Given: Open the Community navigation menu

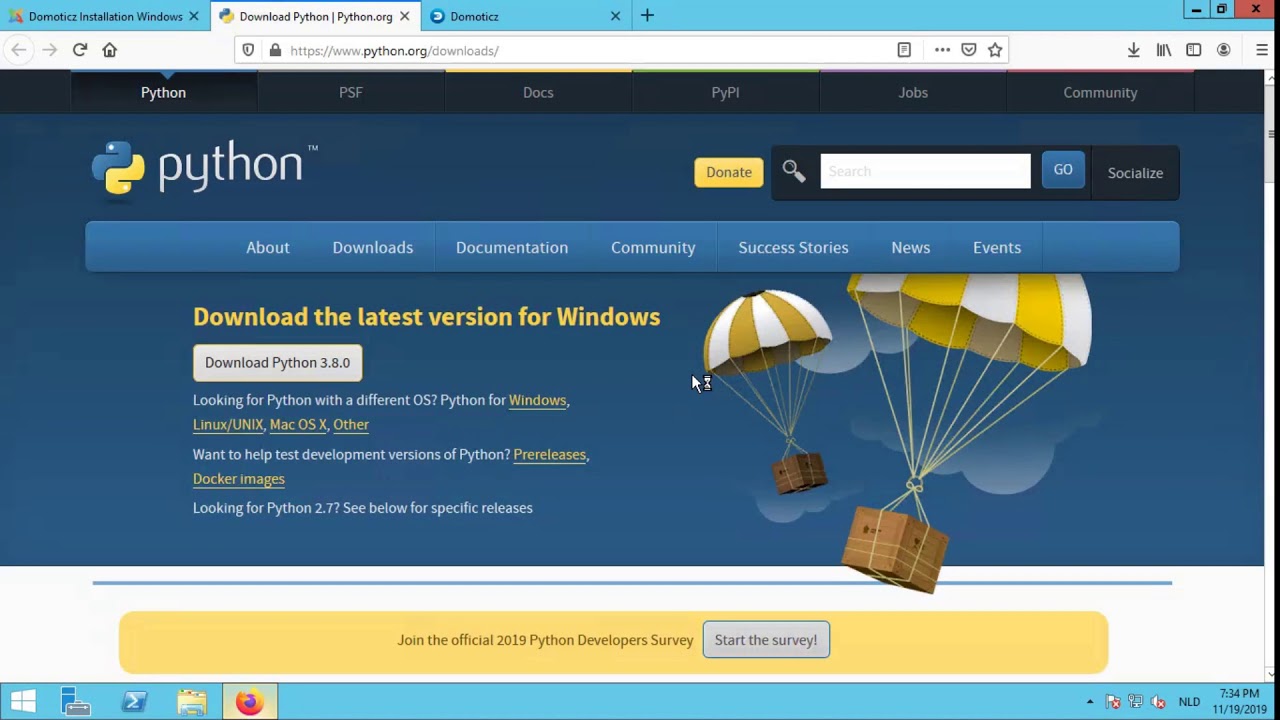Looking at the screenshot, I should click(653, 247).
